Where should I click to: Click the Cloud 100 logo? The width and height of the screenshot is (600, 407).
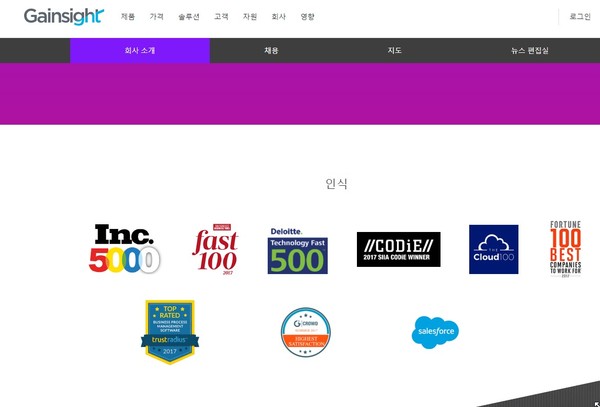click(x=494, y=249)
